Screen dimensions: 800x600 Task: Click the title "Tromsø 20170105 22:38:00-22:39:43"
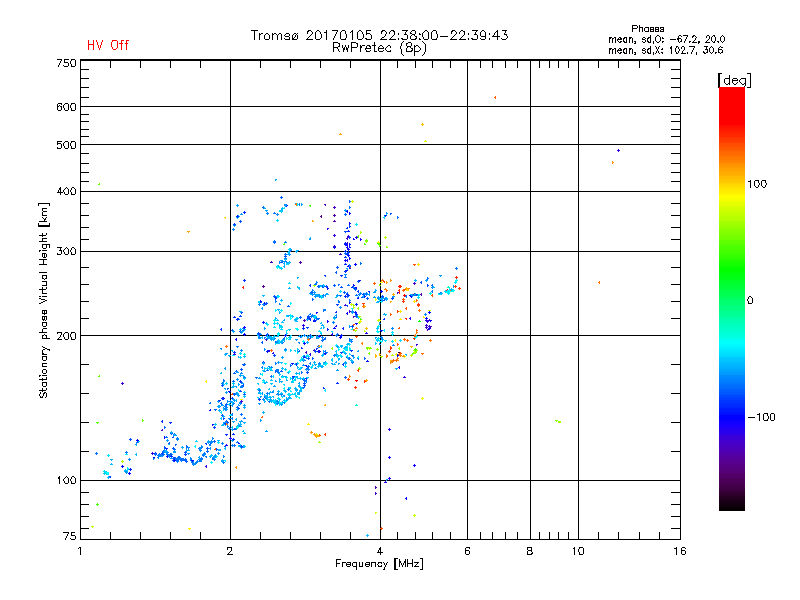point(379,35)
